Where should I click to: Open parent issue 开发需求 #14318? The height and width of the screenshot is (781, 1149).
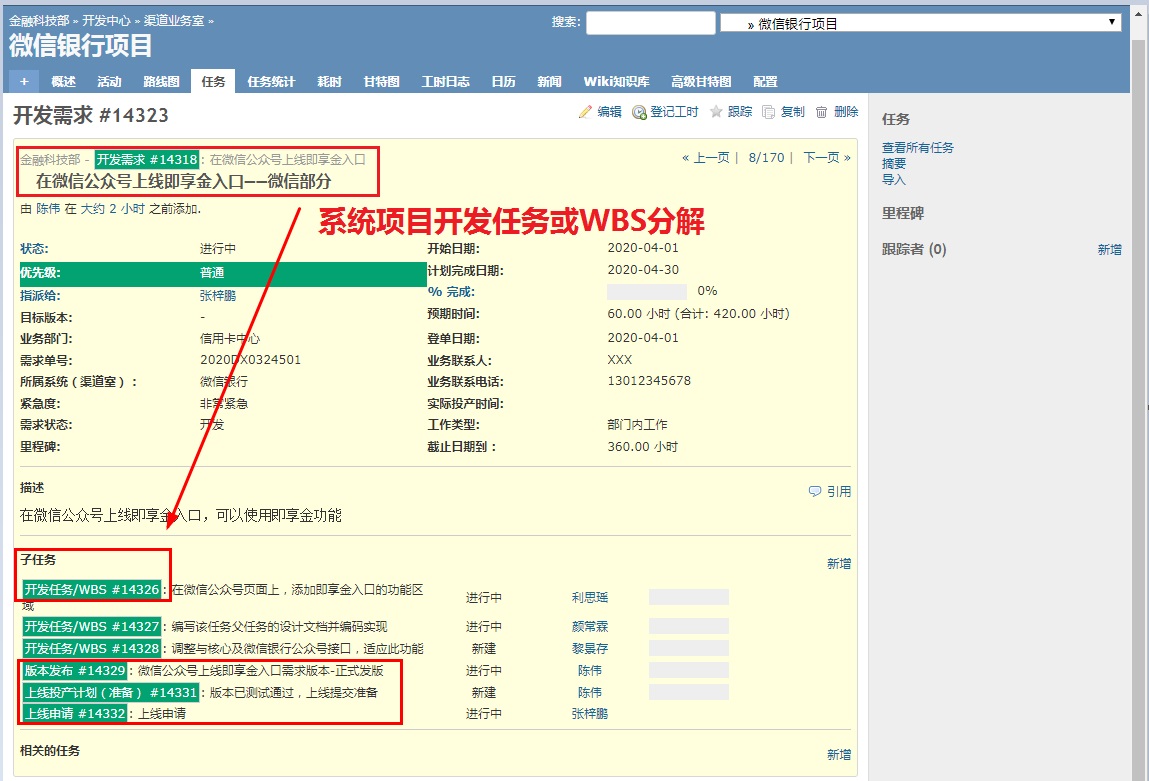[x=147, y=159]
